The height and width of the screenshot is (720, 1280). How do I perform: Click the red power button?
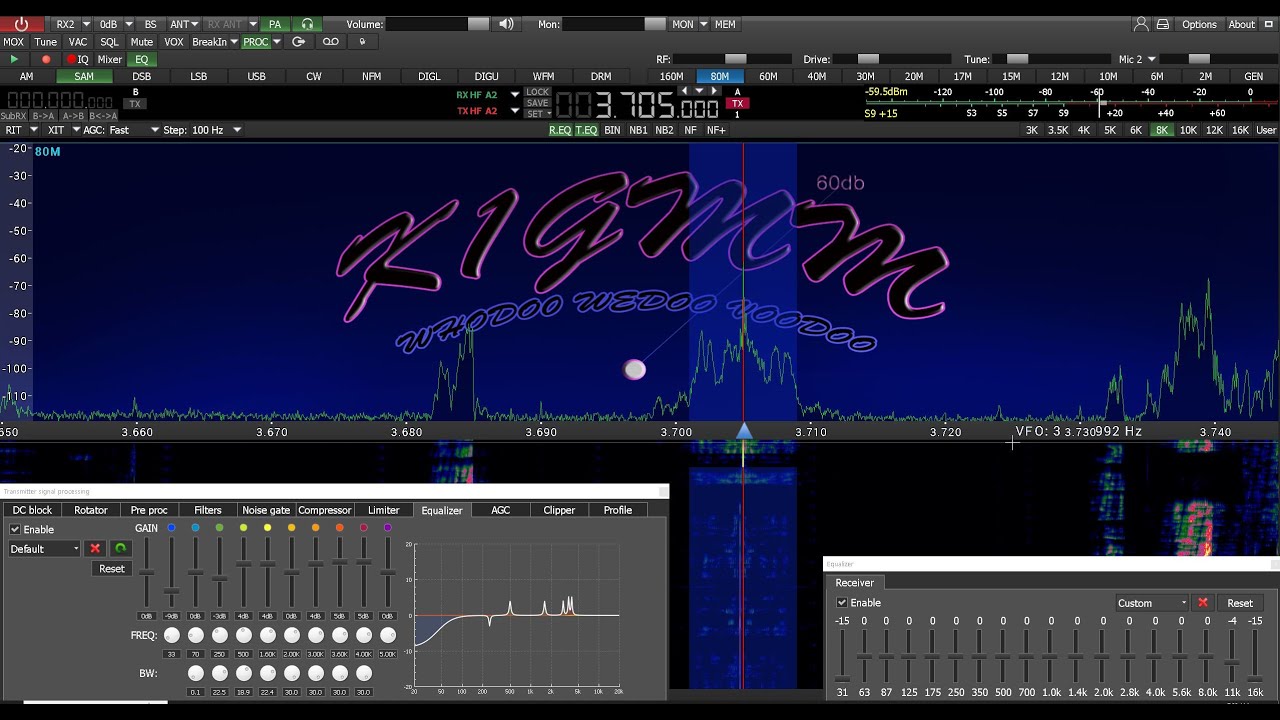[x=21, y=24]
